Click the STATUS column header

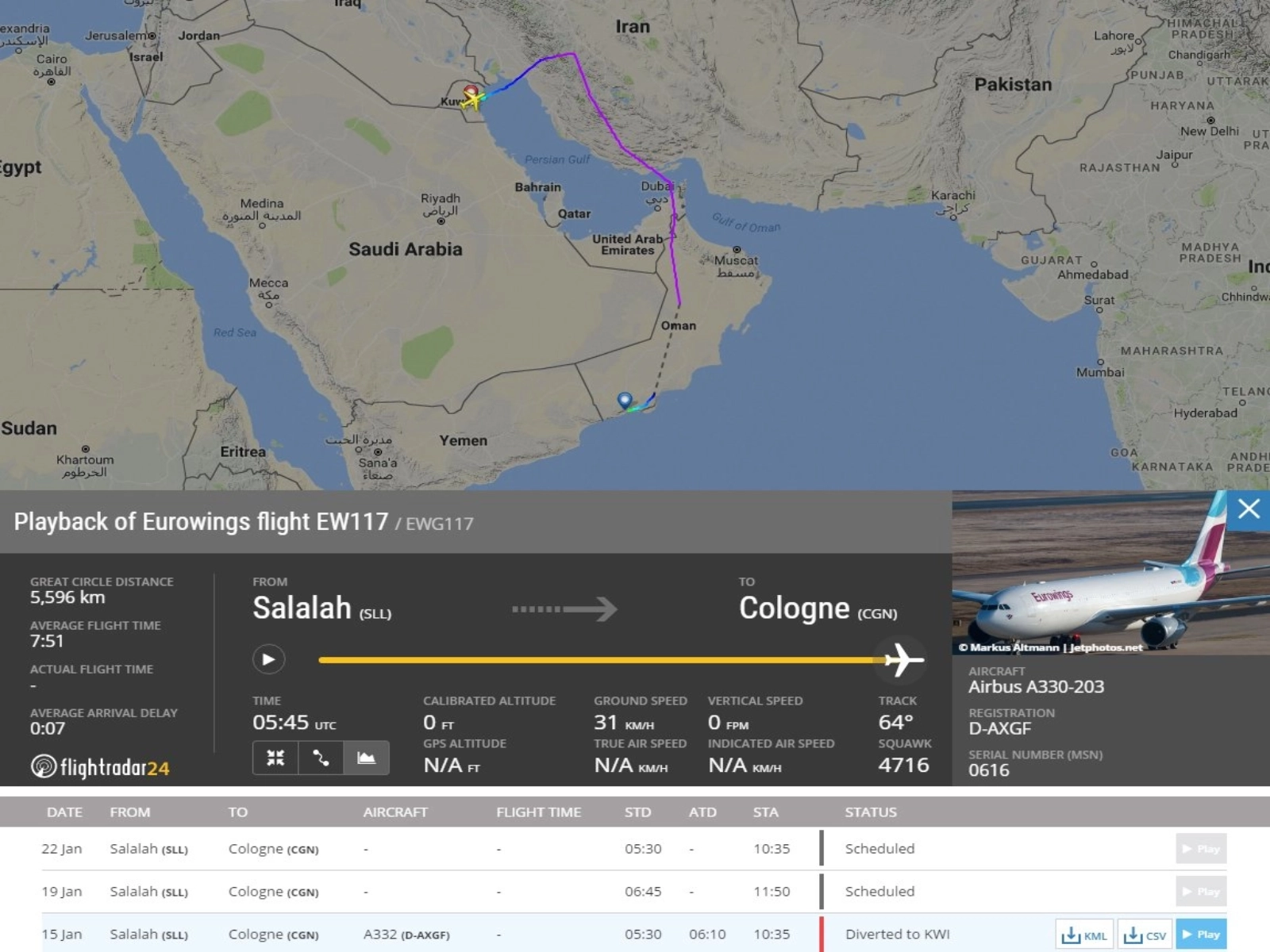[870, 812]
